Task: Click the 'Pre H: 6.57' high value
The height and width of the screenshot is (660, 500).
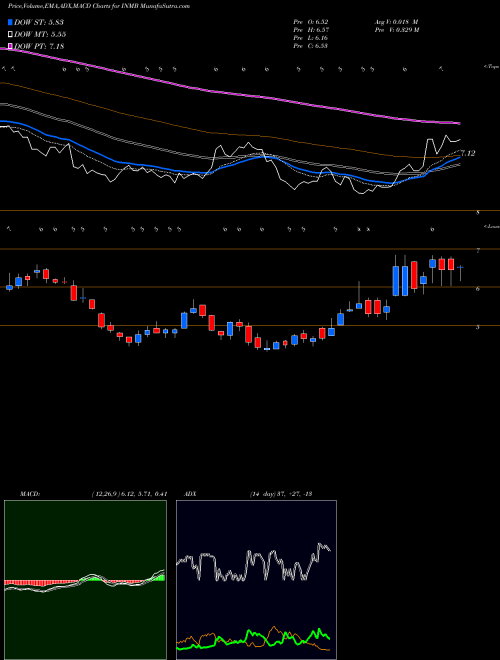Action: [311, 30]
